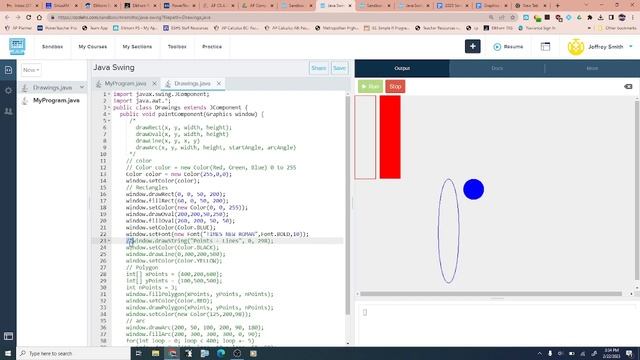Switch to the Output tab
Screen dimensions: 640x360
[x=402, y=69]
